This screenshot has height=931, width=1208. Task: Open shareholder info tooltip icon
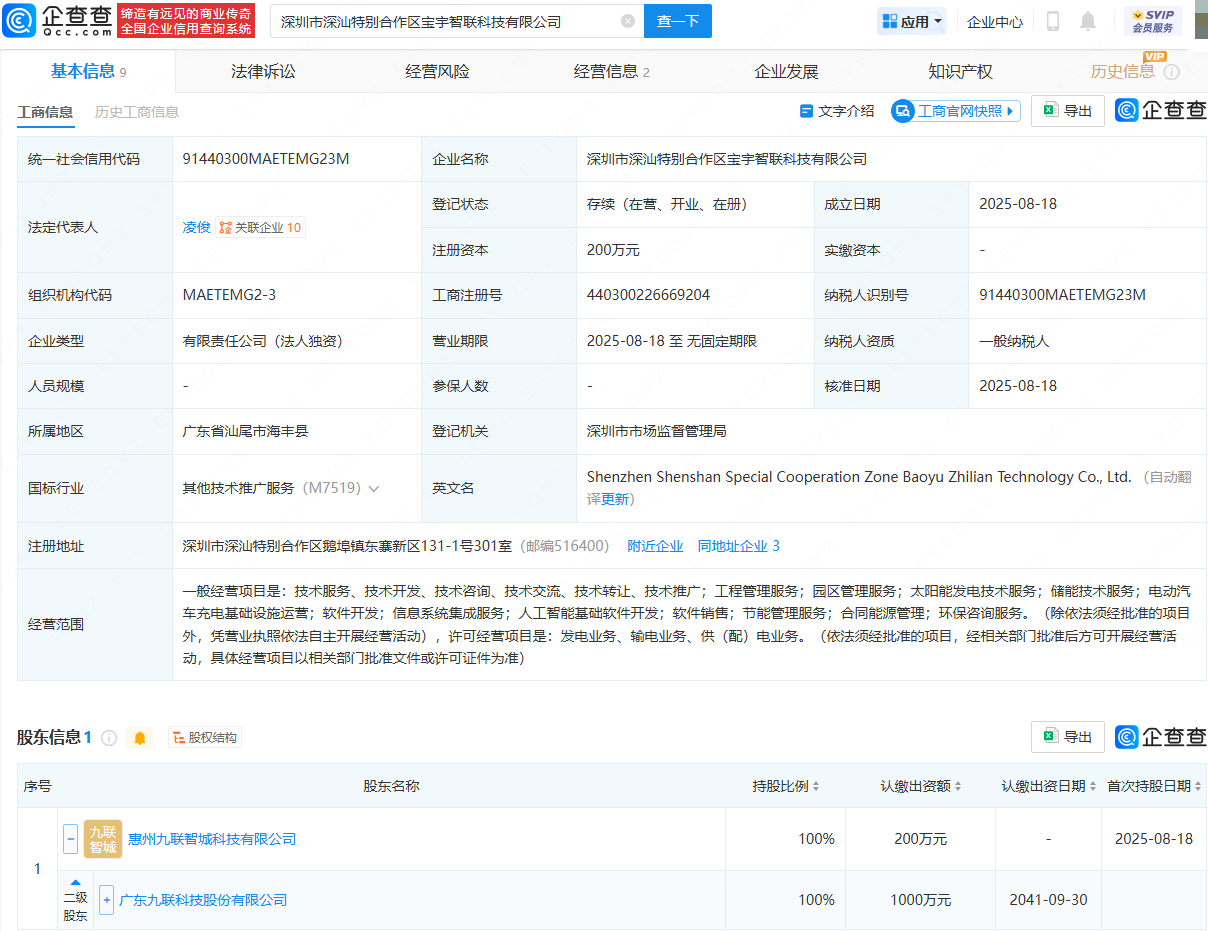pos(109,738)
